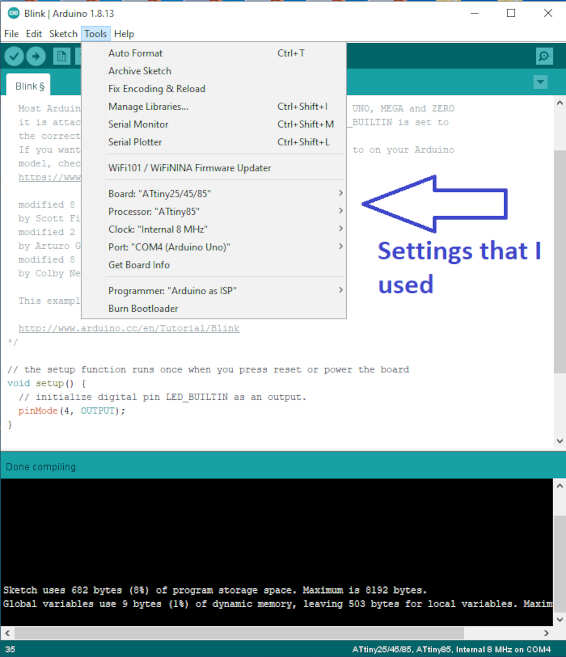Viewport: 566px width, 657px height.
Task: Click the console horizontal scrollbar thumb
Action: coord(239,633)
